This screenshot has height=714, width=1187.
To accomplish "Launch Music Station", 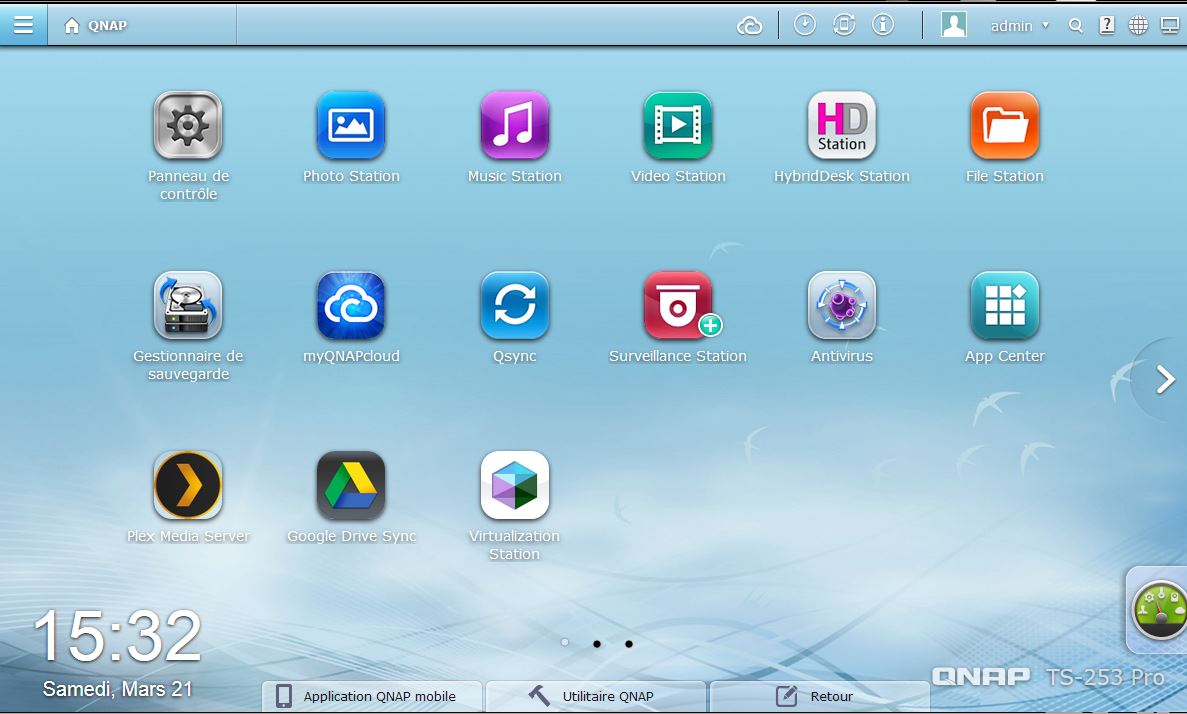I will tap(514, 126).
